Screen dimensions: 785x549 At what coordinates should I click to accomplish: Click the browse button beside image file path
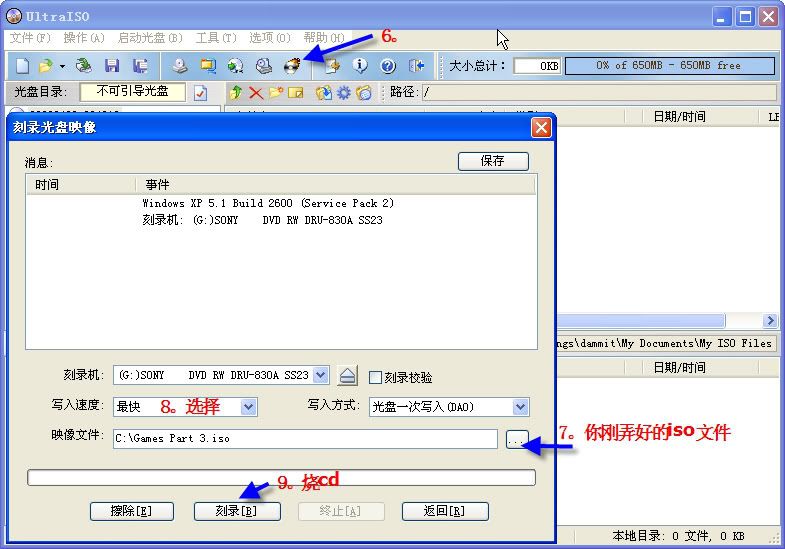515,439
